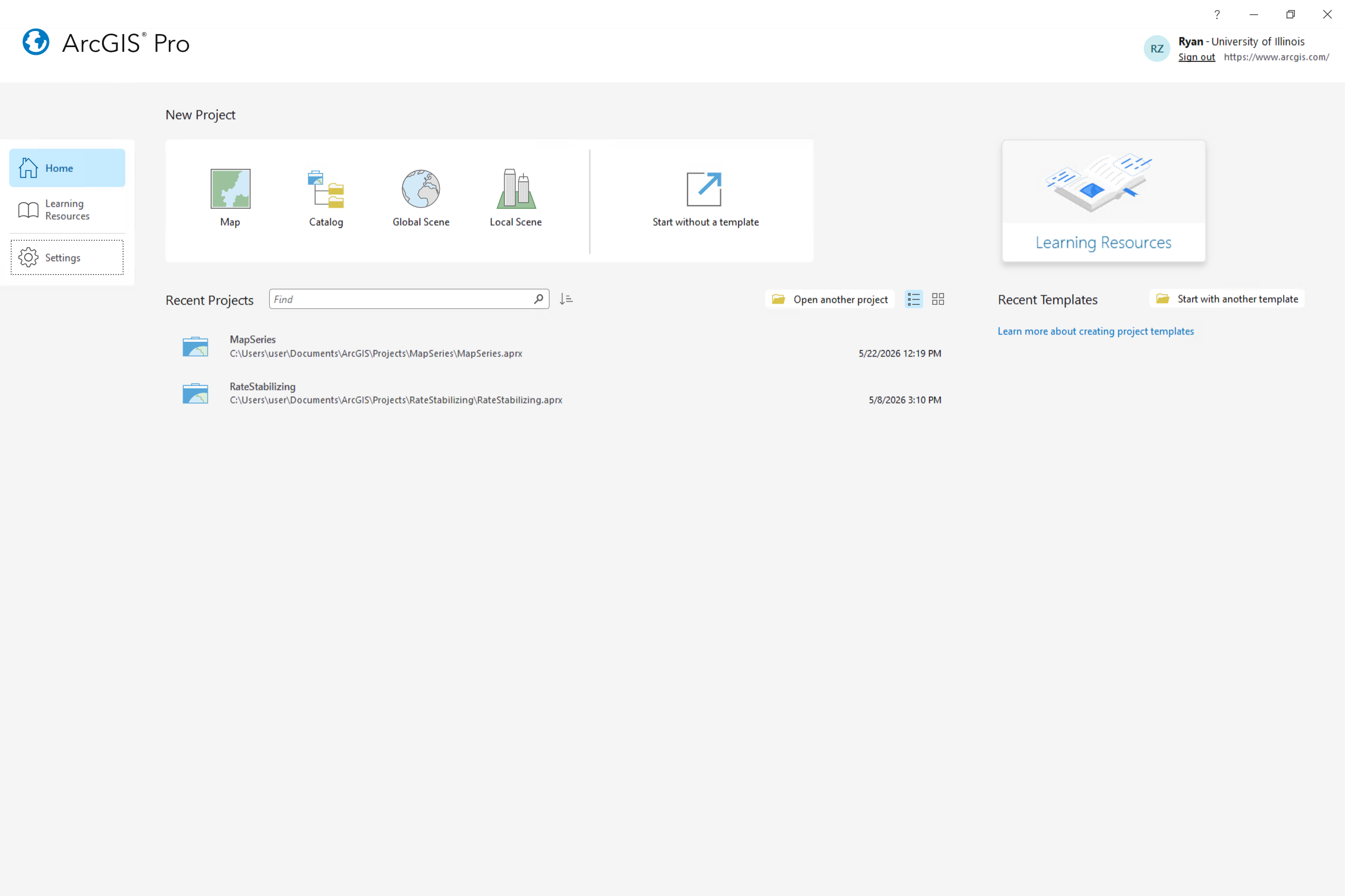Open the MapSeries recent project
1345x896 pixels.
click(561, 346)
